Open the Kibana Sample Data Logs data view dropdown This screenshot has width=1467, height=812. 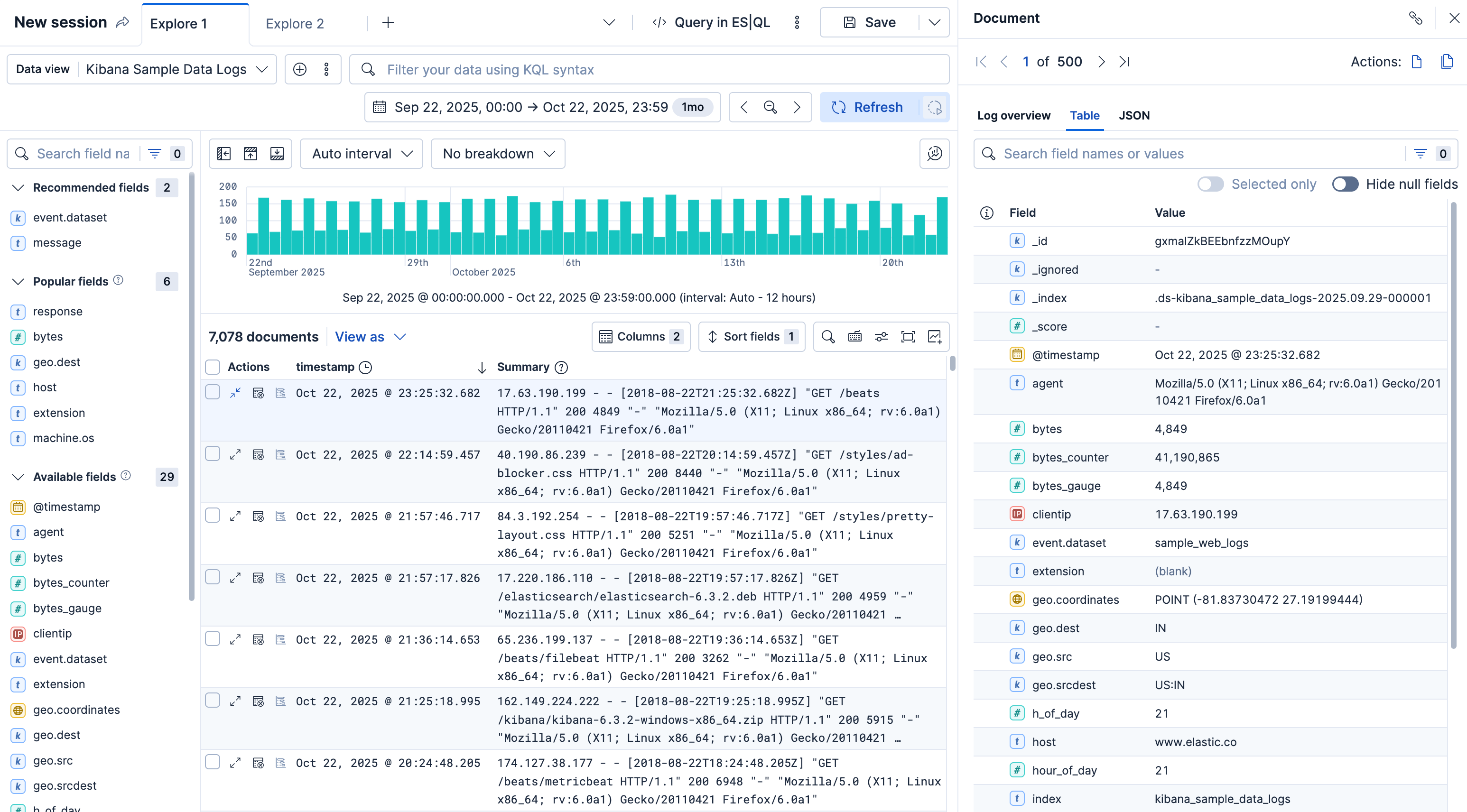[x=176, y=69]
